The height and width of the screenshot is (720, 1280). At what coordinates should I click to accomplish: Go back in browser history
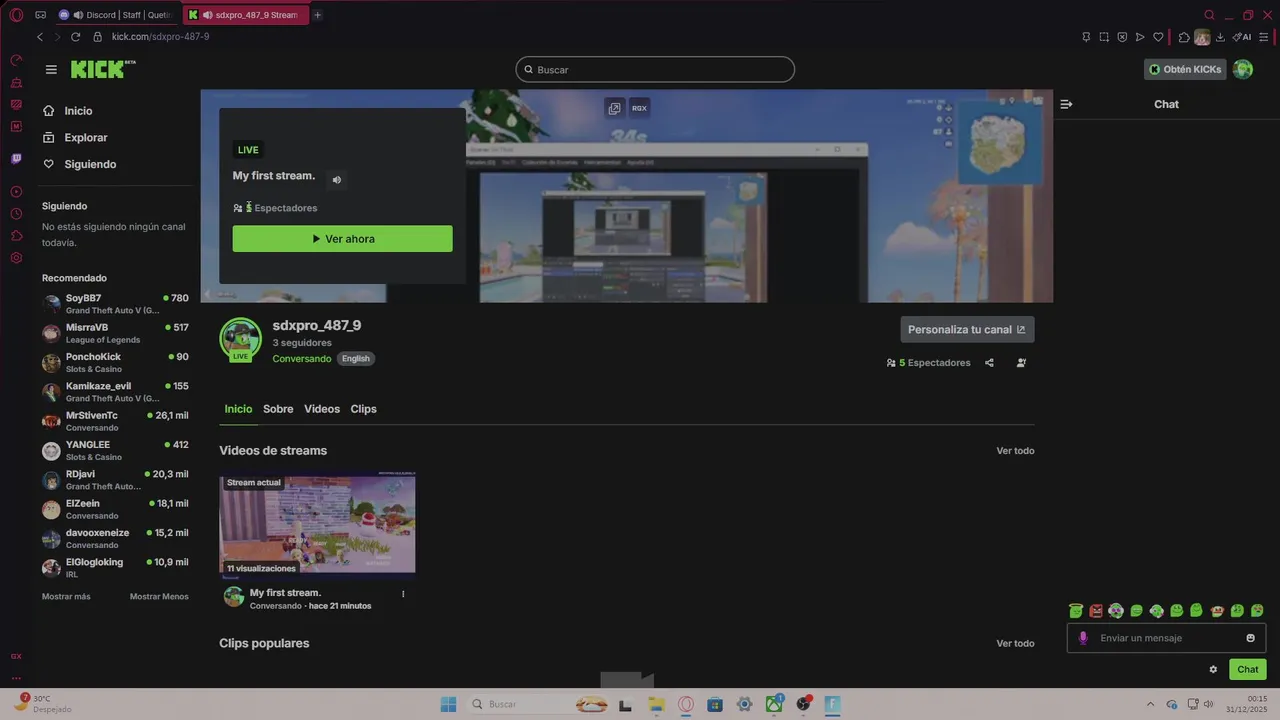[x=40, y=37]
